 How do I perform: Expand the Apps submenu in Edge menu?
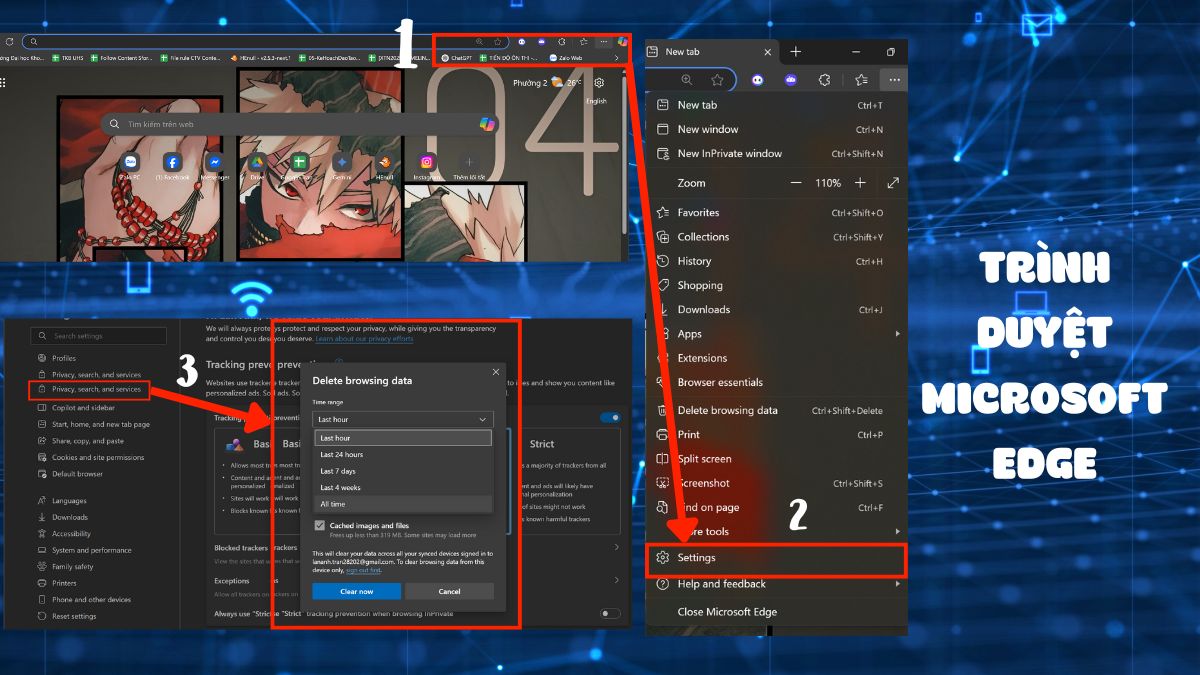point(776,334)
